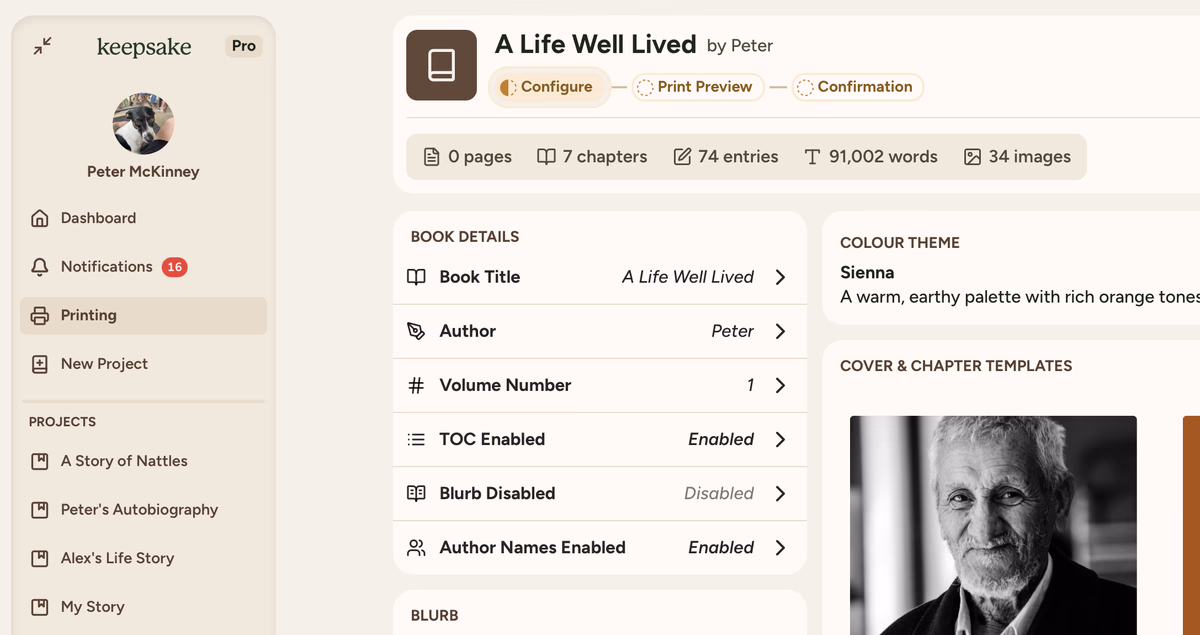Collapse the sidebar with the arrows icon
Screen dimensions: 1200x635
click(x=42, y=46)
